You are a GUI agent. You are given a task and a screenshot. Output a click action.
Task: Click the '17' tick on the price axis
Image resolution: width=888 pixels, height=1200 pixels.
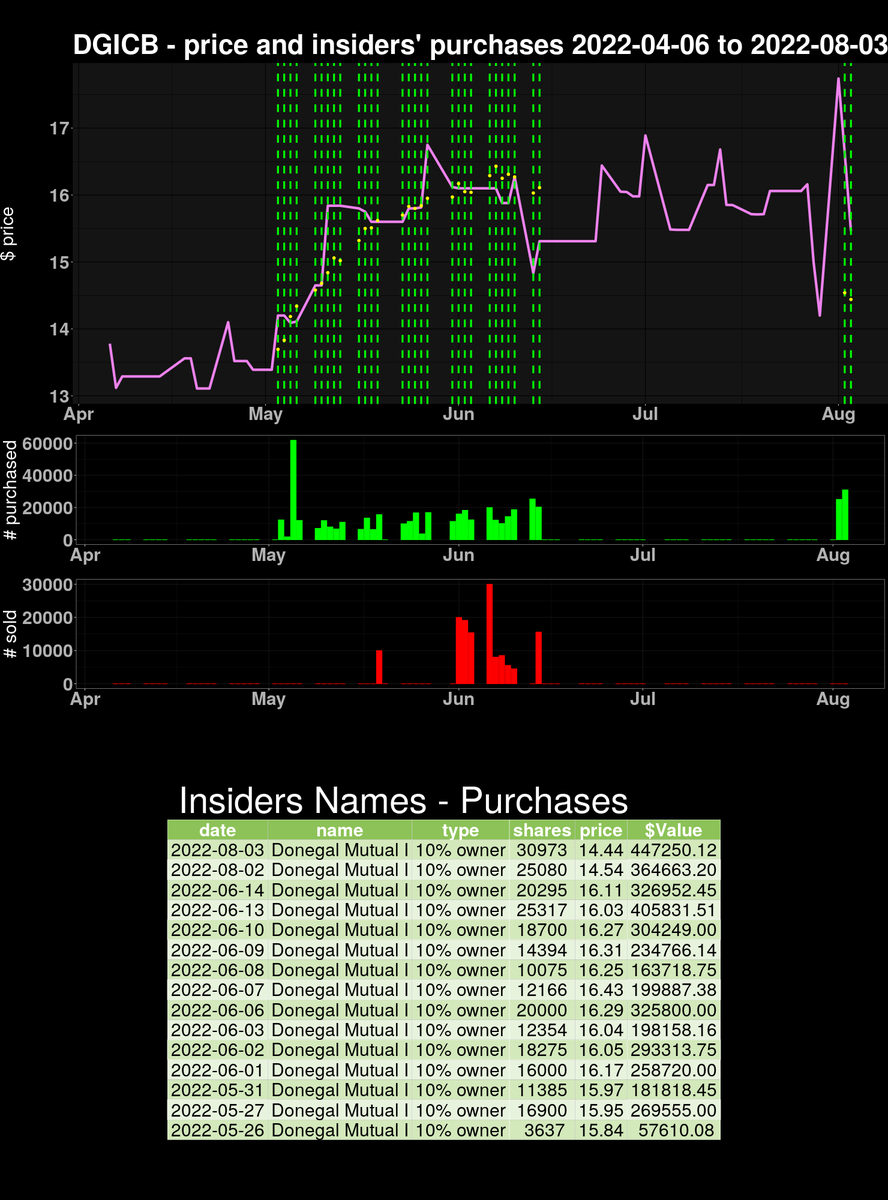[x=60, y=128]
